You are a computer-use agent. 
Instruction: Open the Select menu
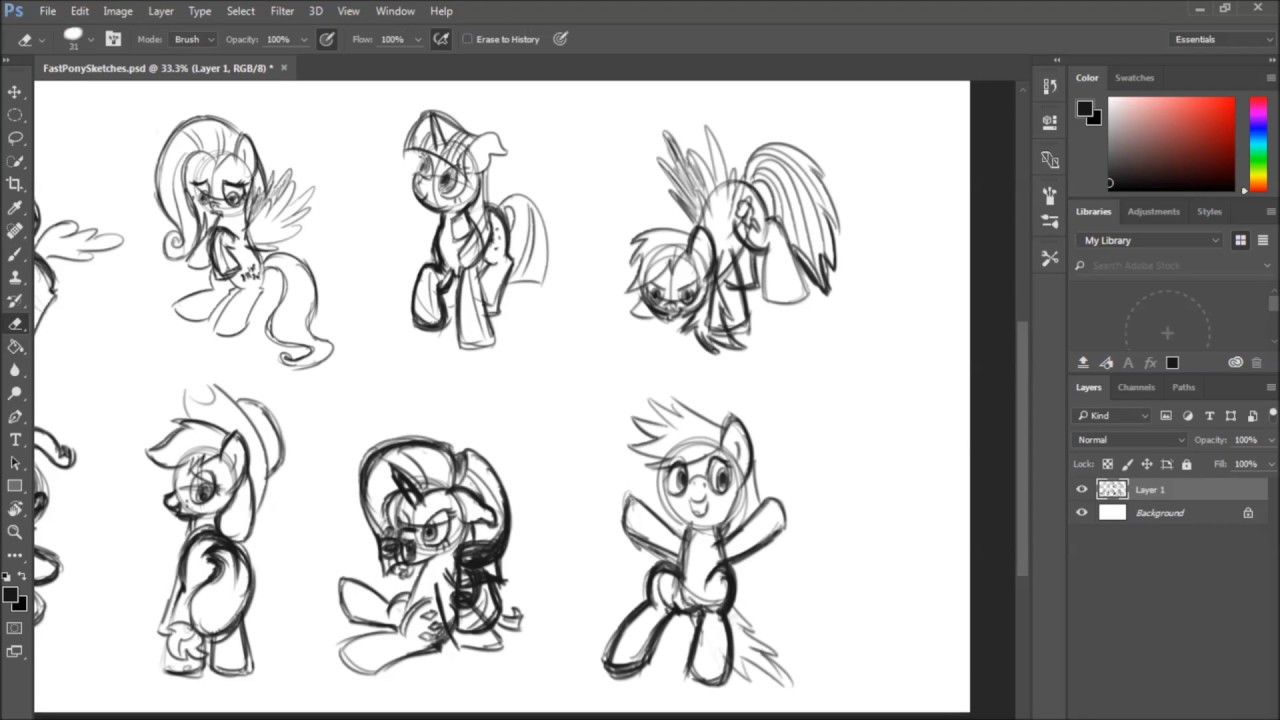pyautogui.click(x=240, y=11)
